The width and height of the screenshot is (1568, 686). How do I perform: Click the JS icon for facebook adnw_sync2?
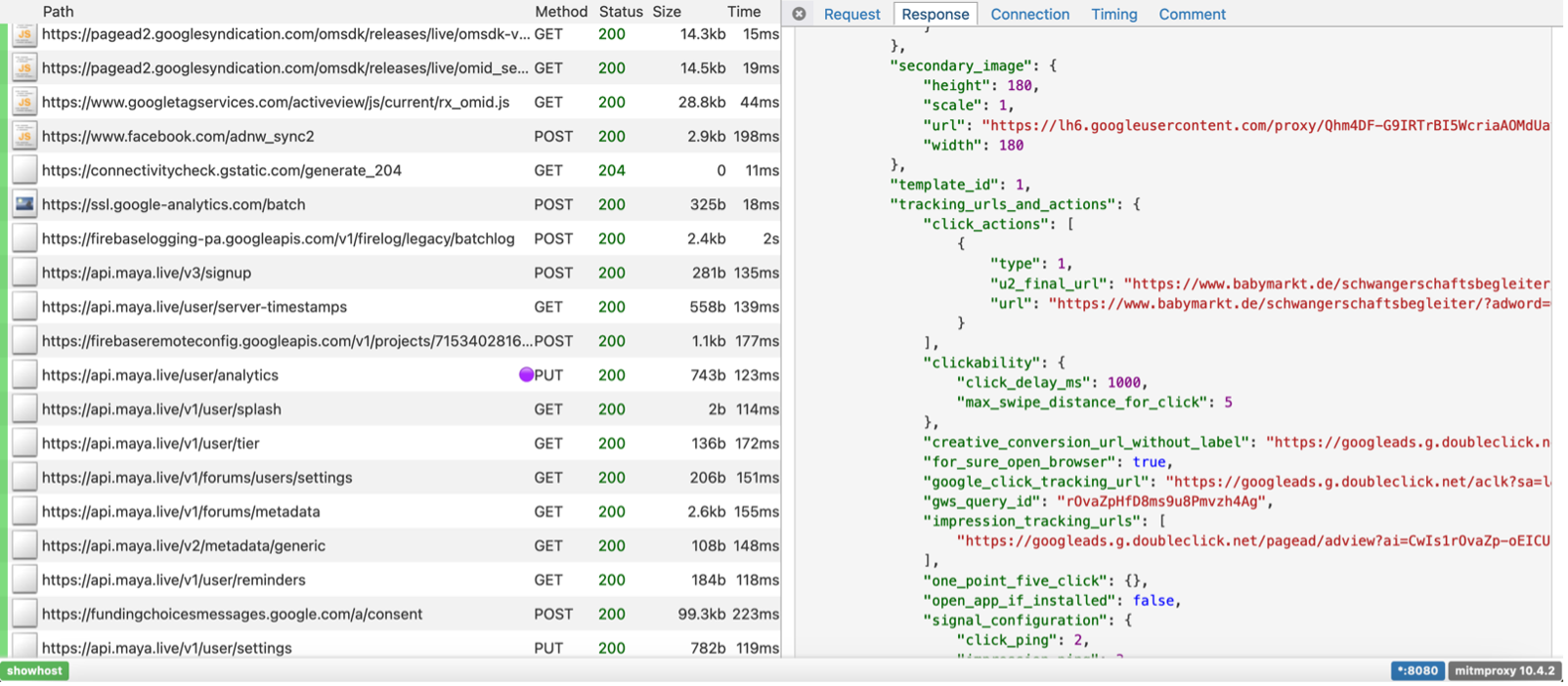[x=24, y=137]
